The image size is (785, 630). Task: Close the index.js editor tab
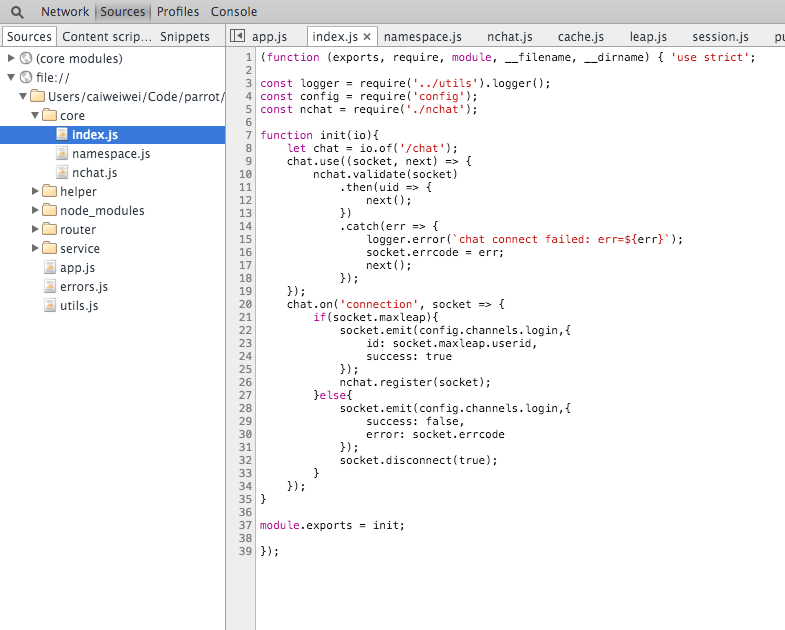[367, 37]
